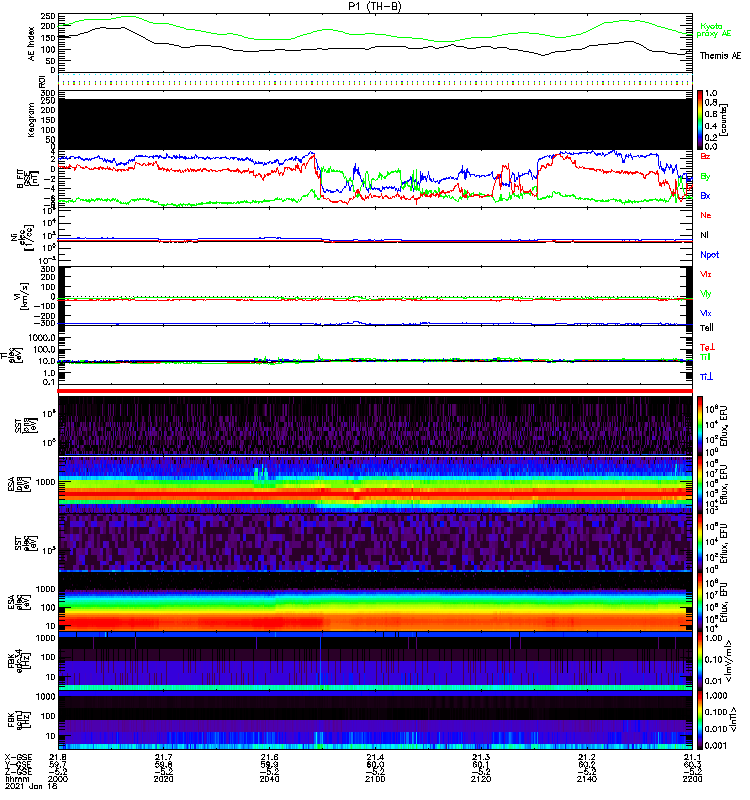Click the "21.8" X-GSE position value
750x800 pixels.
58,757
